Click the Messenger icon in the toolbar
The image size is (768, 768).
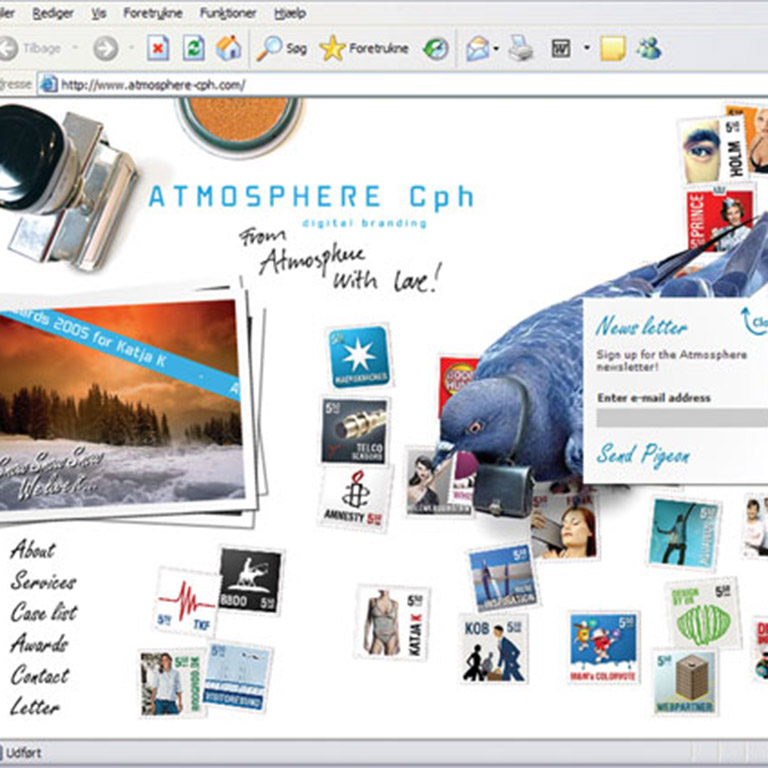point(648,47)
